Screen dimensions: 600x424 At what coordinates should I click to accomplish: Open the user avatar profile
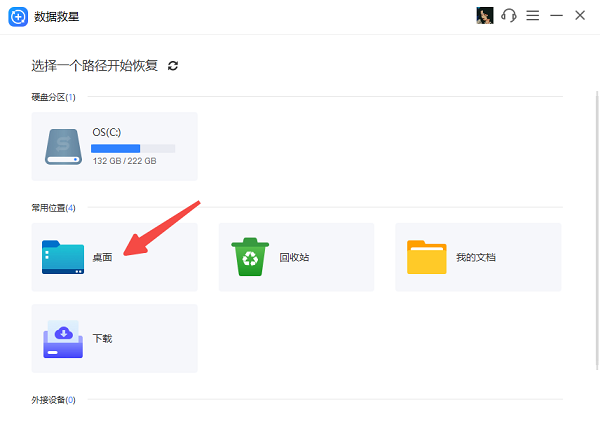point(484,16)
